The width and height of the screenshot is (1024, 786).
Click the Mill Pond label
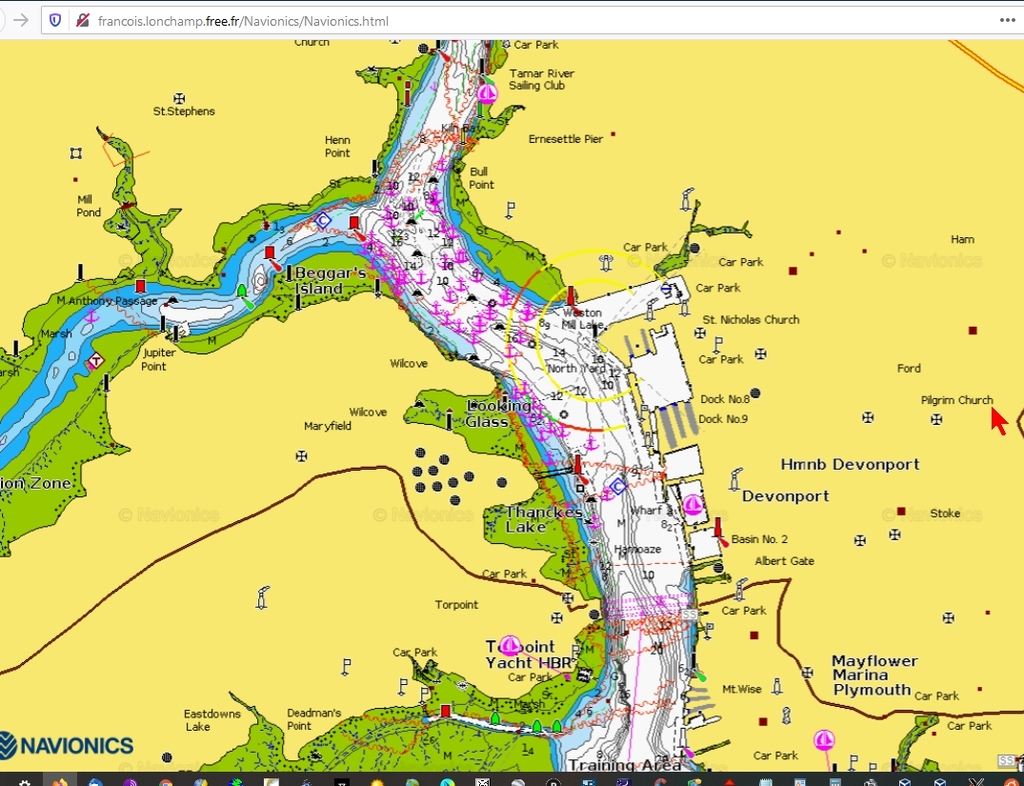pos(89,206)
